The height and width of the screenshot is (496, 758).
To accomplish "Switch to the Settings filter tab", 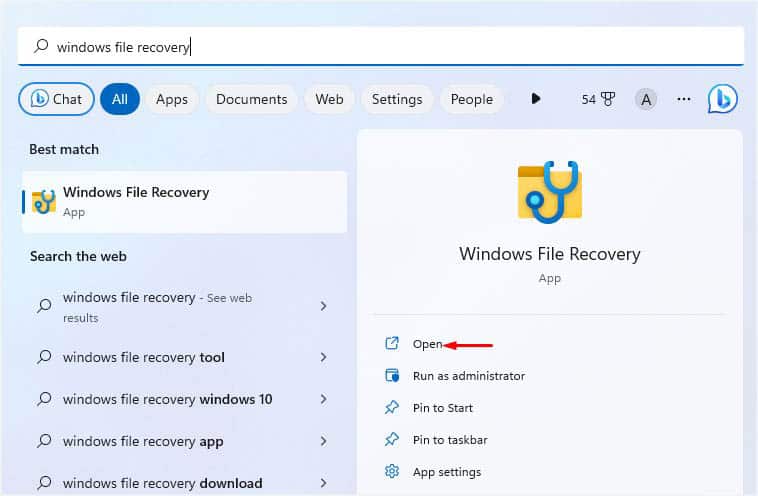I will click(x=397, y=99).
